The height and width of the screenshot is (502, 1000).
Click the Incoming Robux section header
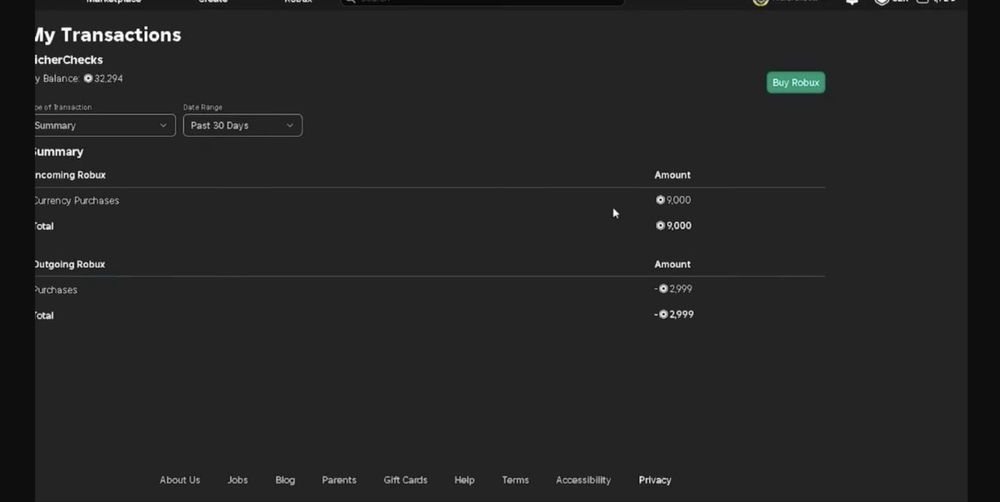70,175
